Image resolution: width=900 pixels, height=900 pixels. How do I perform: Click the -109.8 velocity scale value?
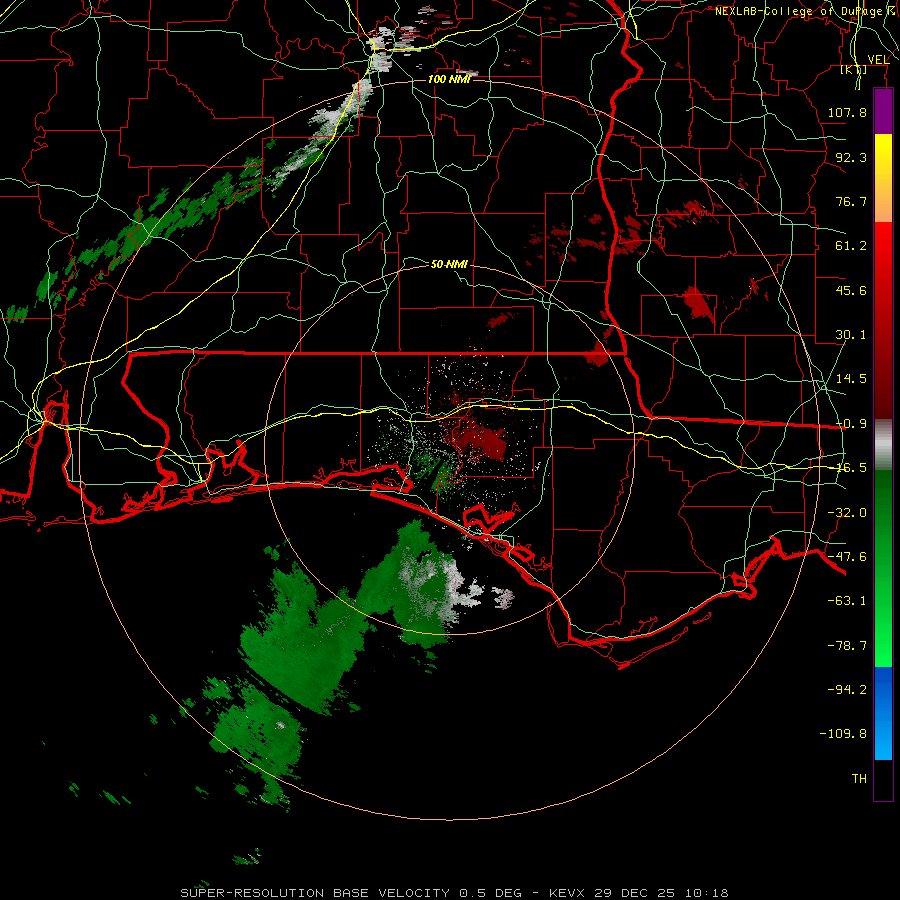coord(844,733)
